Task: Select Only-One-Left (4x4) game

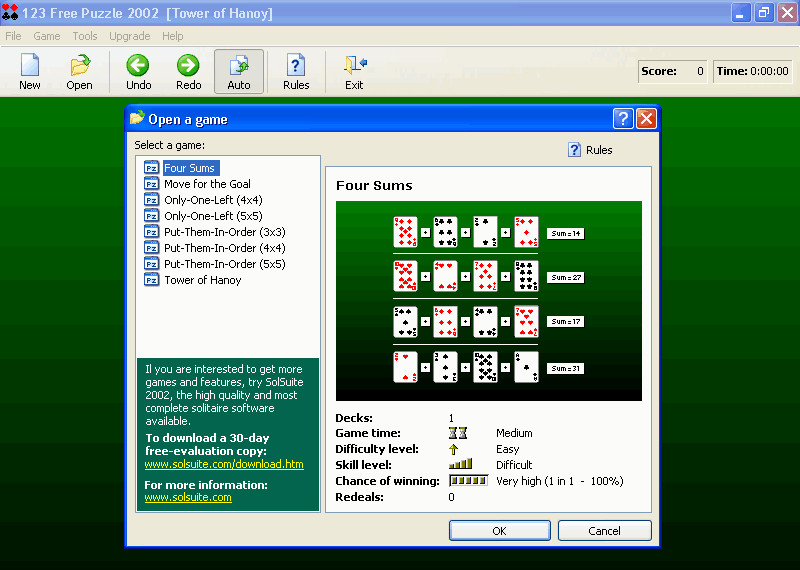Action: [x=213, y=200]
